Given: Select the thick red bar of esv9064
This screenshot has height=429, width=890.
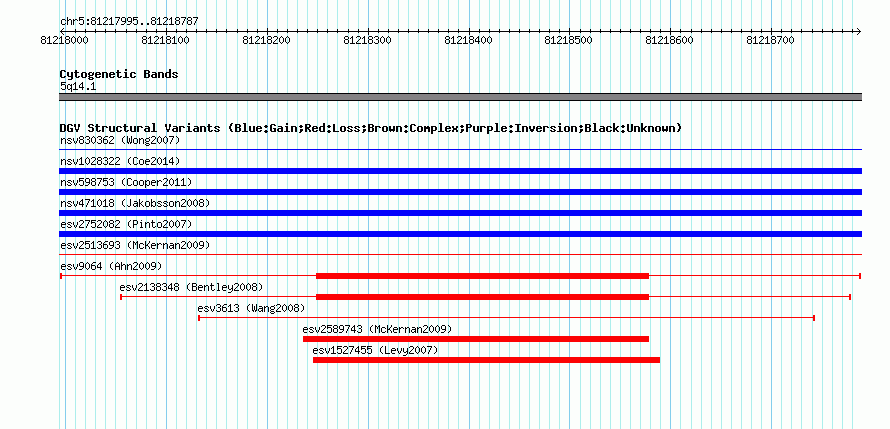Looking at the screenshot, I should tap(482, 276).
